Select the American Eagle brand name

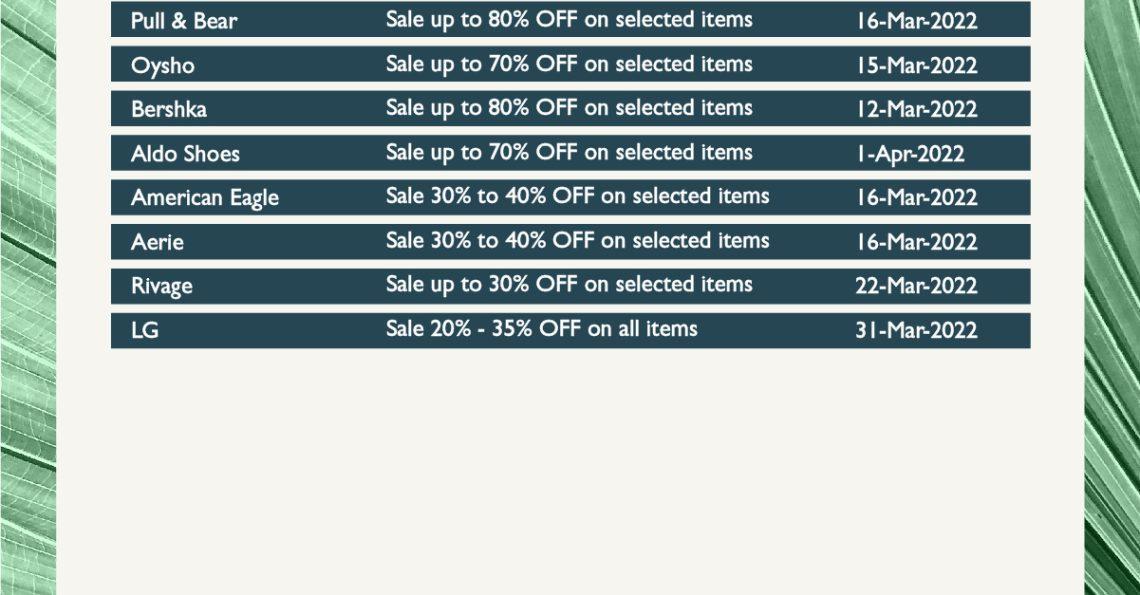(x=205, y=198)
